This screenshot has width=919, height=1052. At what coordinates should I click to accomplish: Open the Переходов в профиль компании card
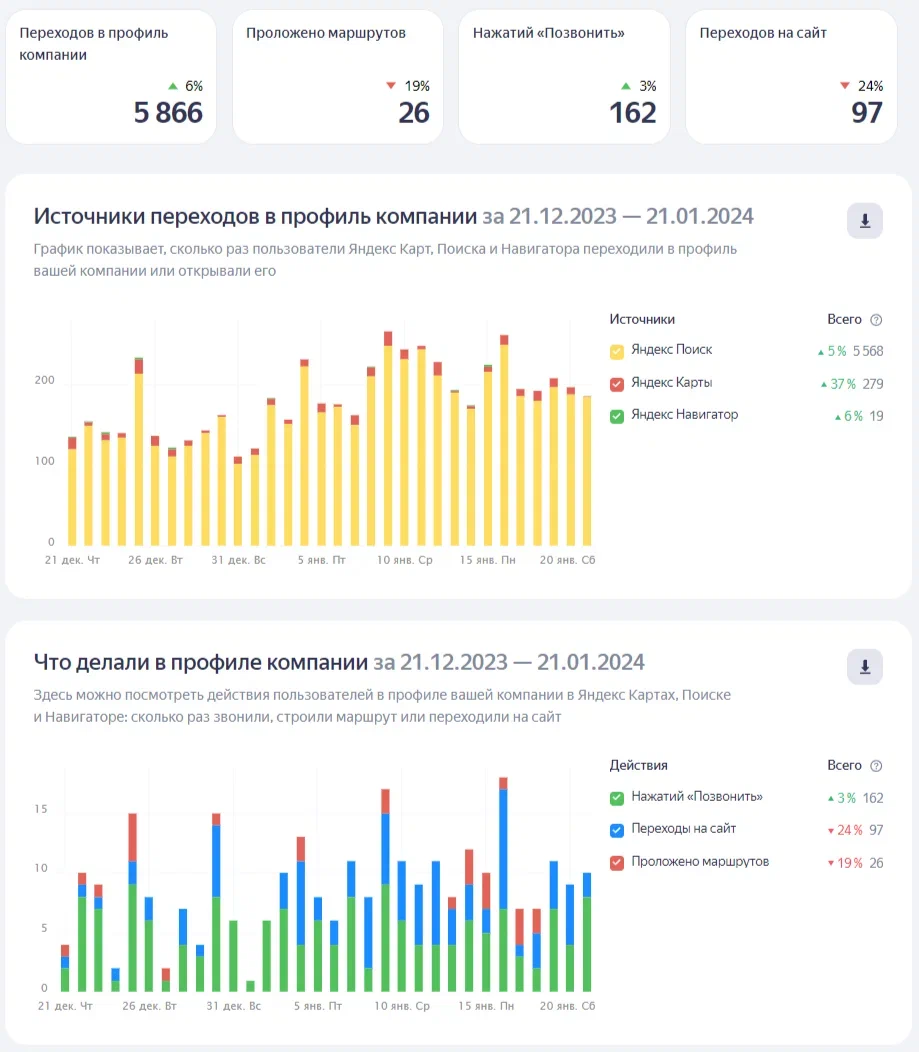(x=110, y=77)
